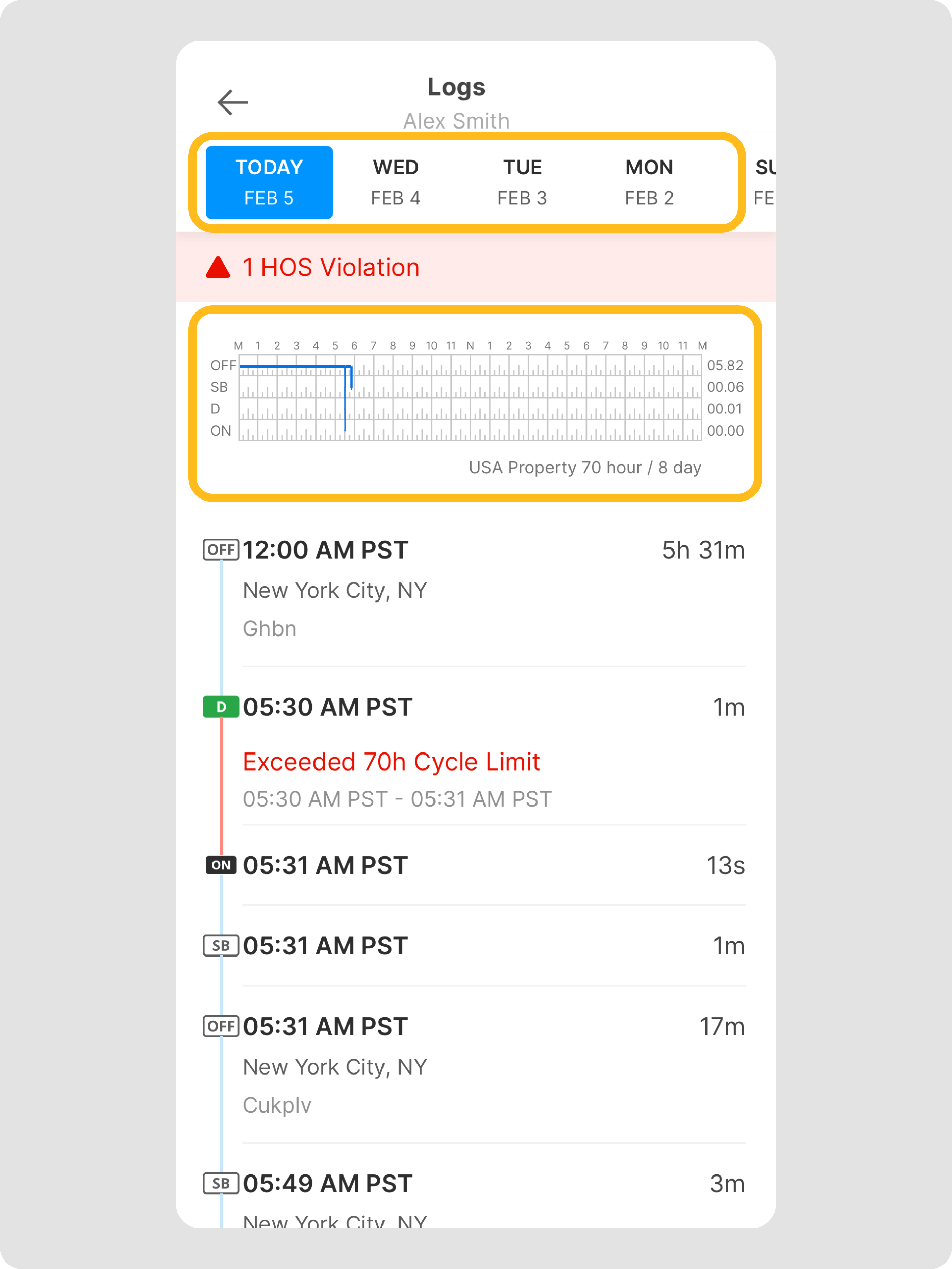952x1269 pixels.
Task: Click the Exceeded 70h Cycle Limit text
Action: pyautogui.click(x=391, y=762)
